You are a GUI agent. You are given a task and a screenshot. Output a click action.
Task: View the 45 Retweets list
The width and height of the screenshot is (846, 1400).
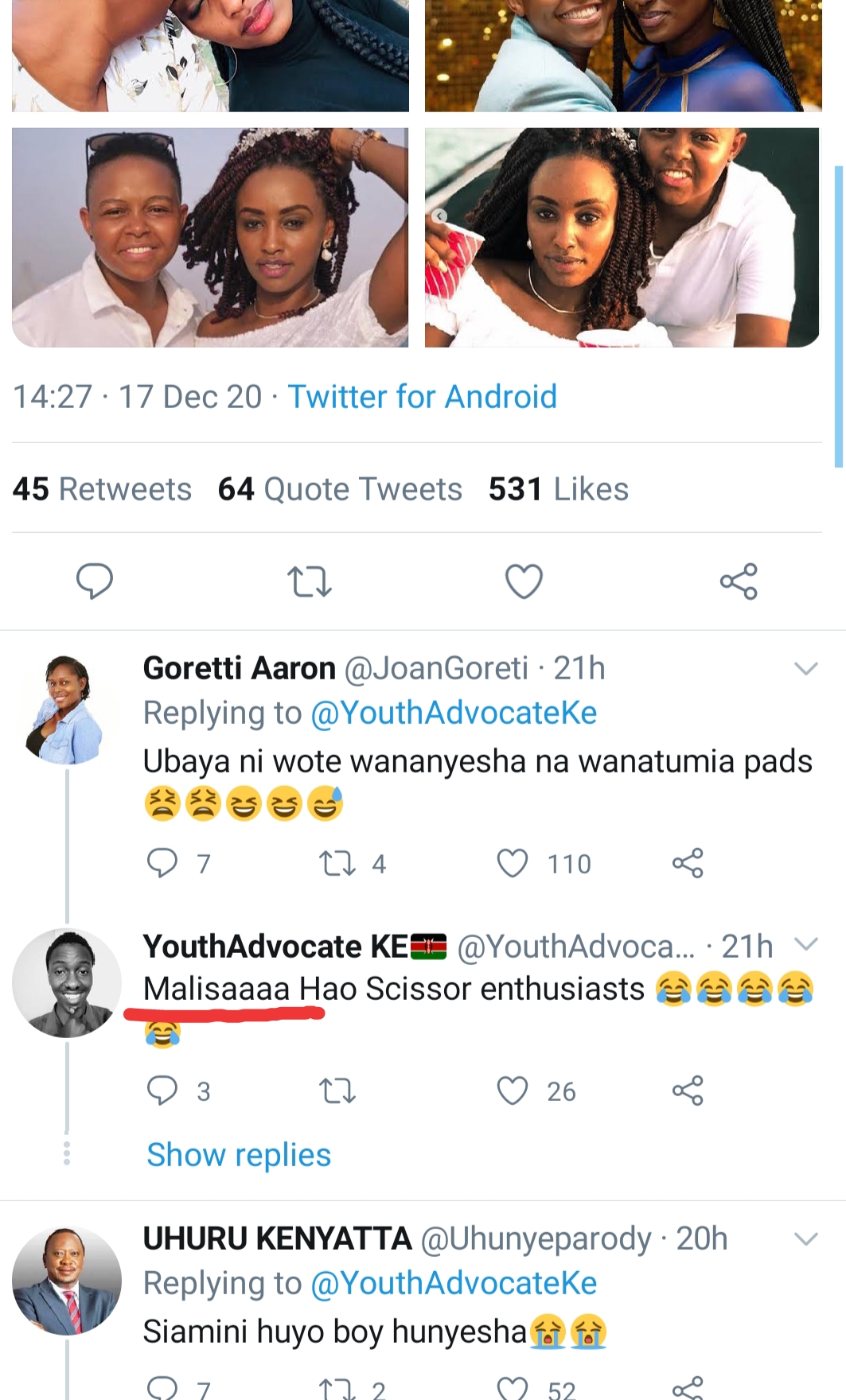102,489
